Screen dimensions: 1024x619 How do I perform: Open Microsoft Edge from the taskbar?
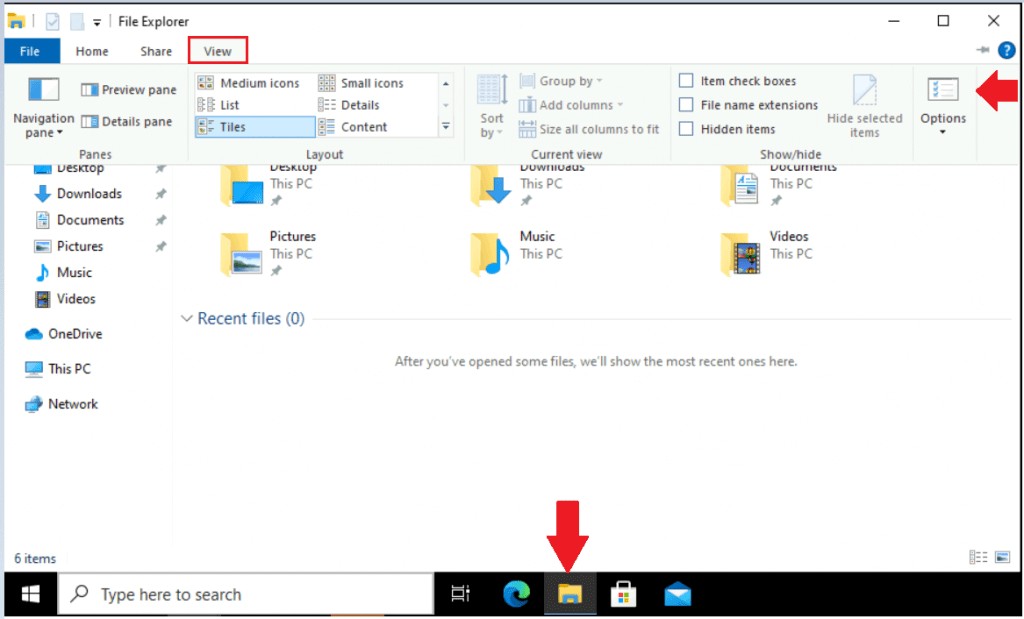(x=516, y=593)
